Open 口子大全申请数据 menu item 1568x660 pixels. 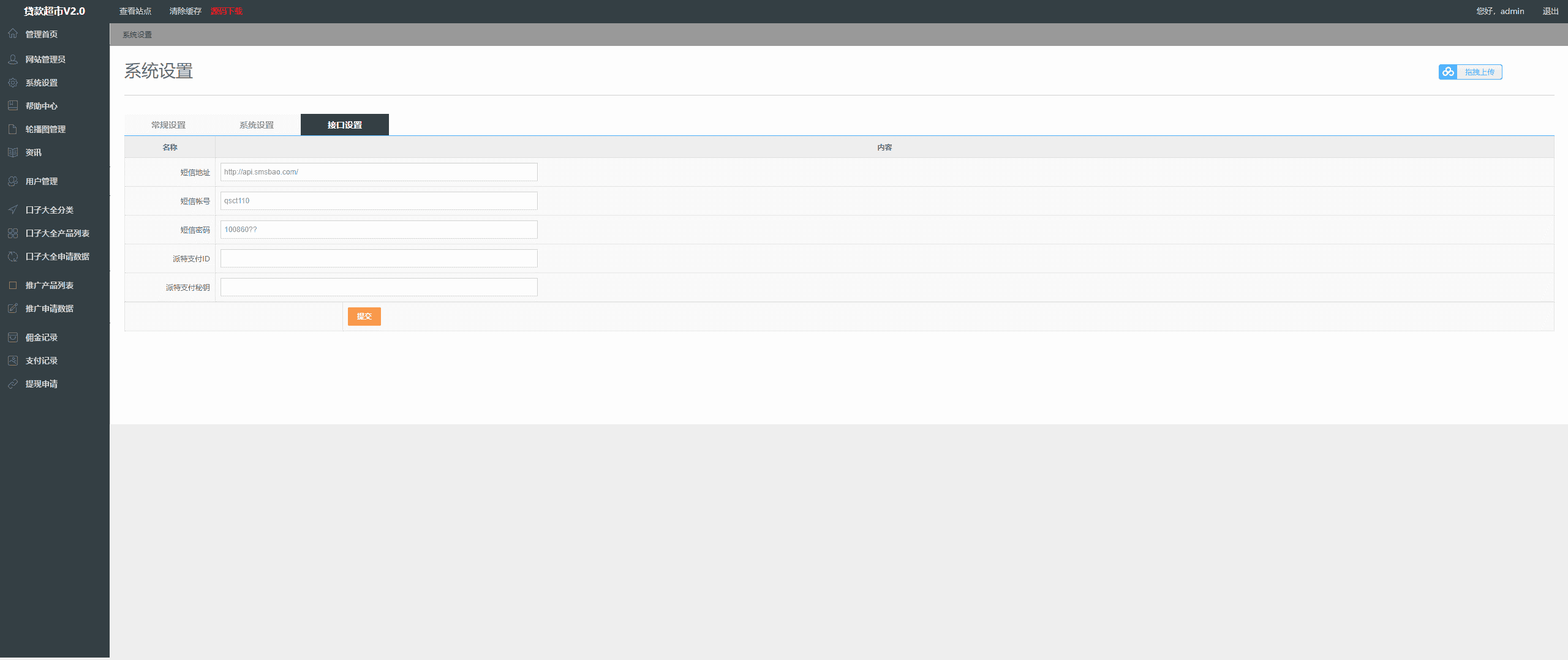[58, 257]
